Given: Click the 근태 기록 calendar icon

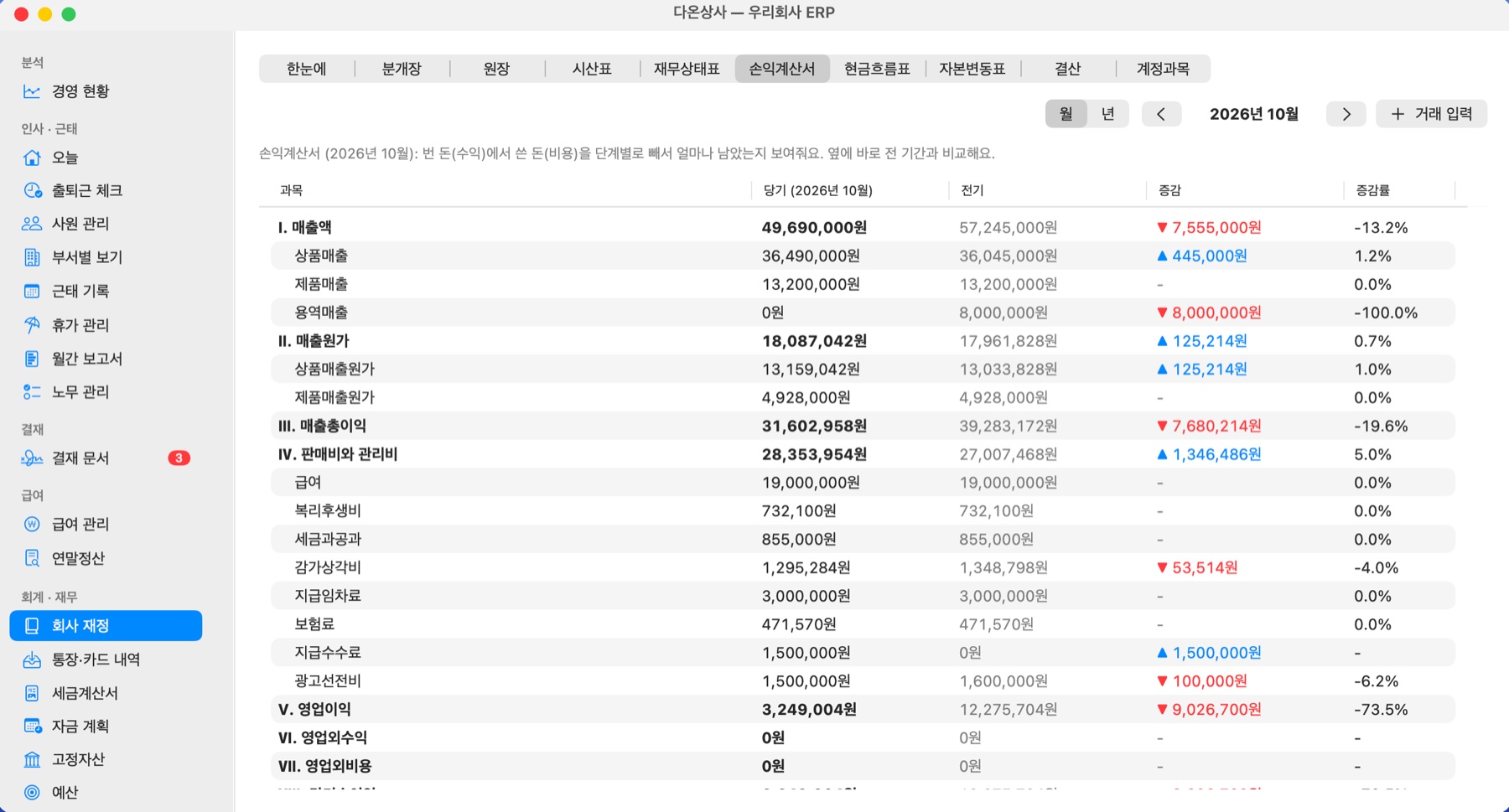Looking at the screenshot, I should pos(32,291).
